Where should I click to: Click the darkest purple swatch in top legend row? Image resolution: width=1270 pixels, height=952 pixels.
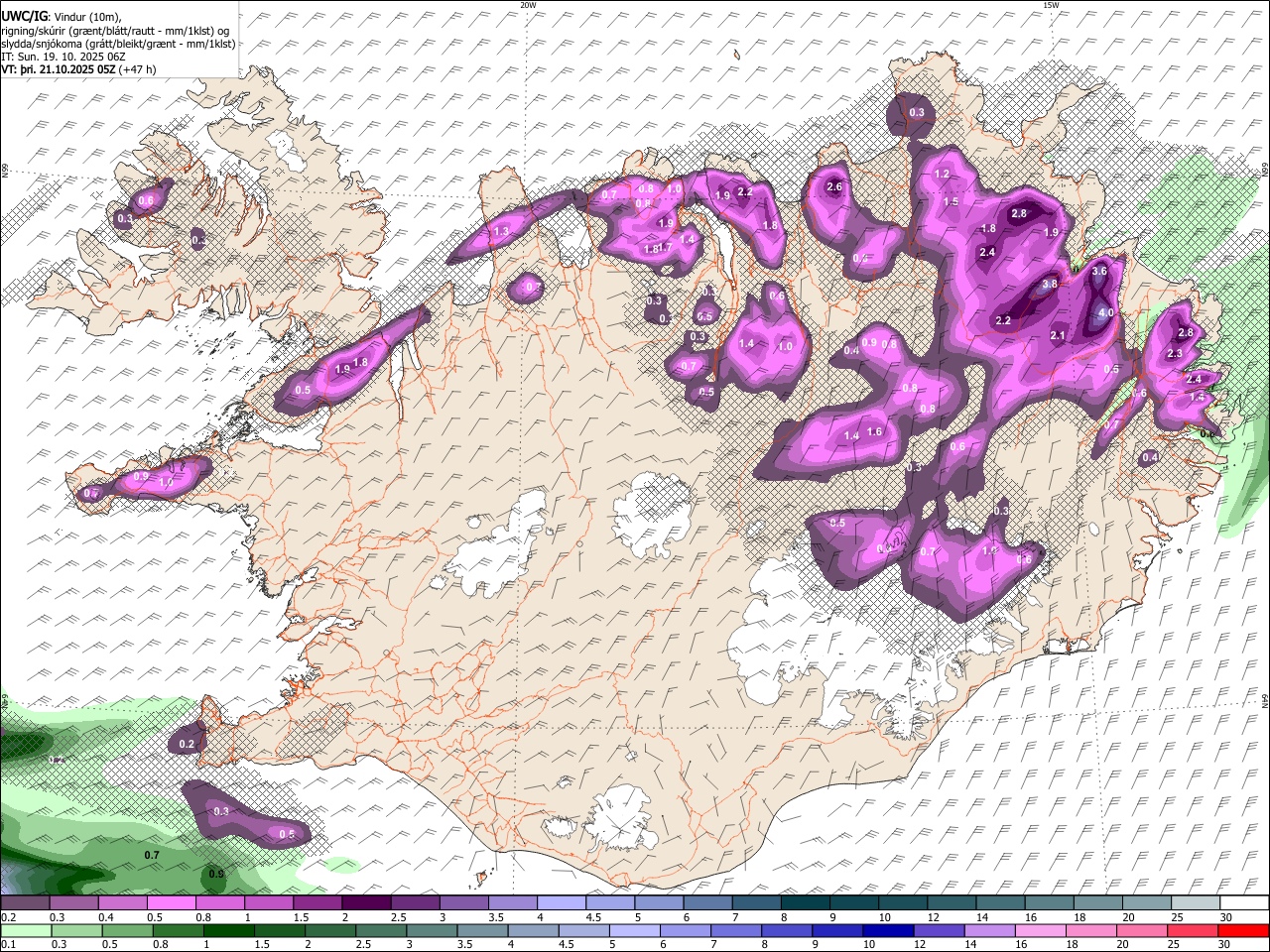coord(366,903)
